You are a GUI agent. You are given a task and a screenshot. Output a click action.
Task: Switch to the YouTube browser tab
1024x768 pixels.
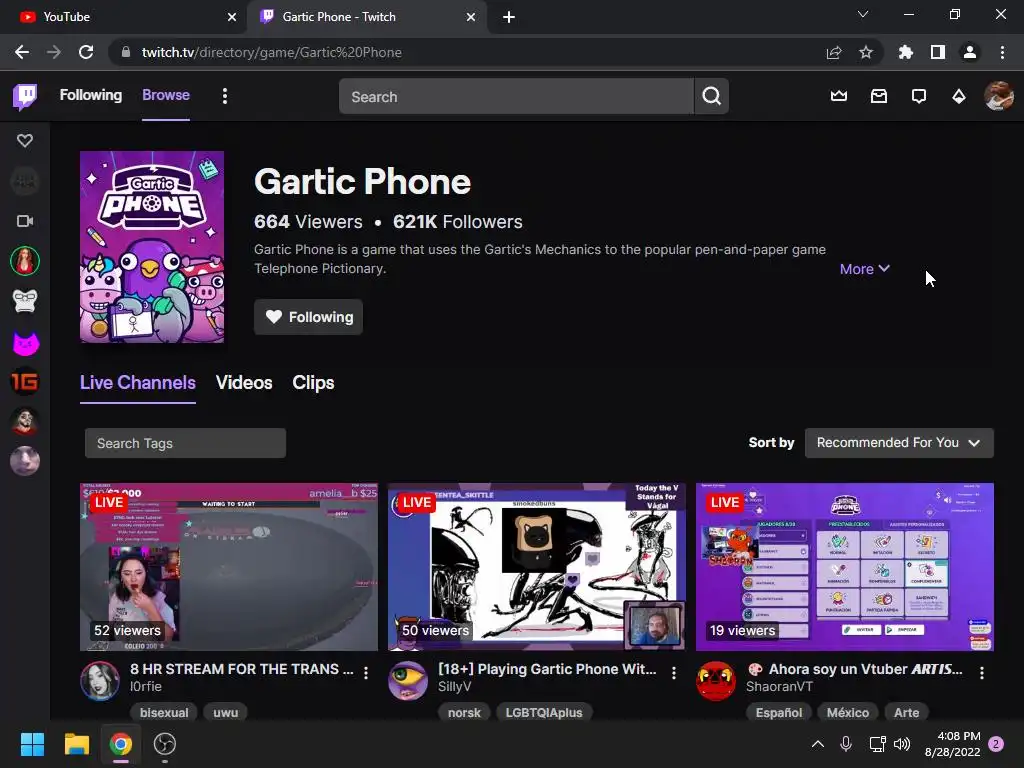pyautogui.click(x=123, y=17)
